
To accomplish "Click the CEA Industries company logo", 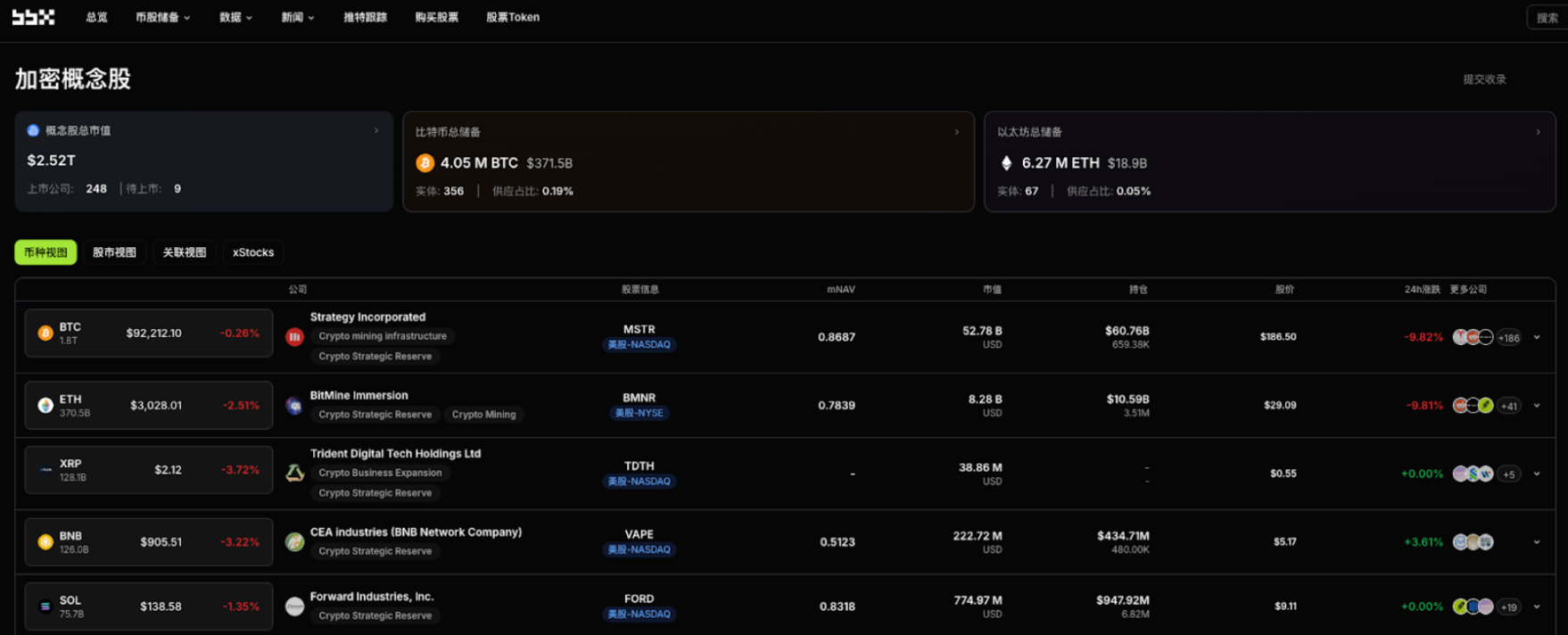I will coord(294,542).
